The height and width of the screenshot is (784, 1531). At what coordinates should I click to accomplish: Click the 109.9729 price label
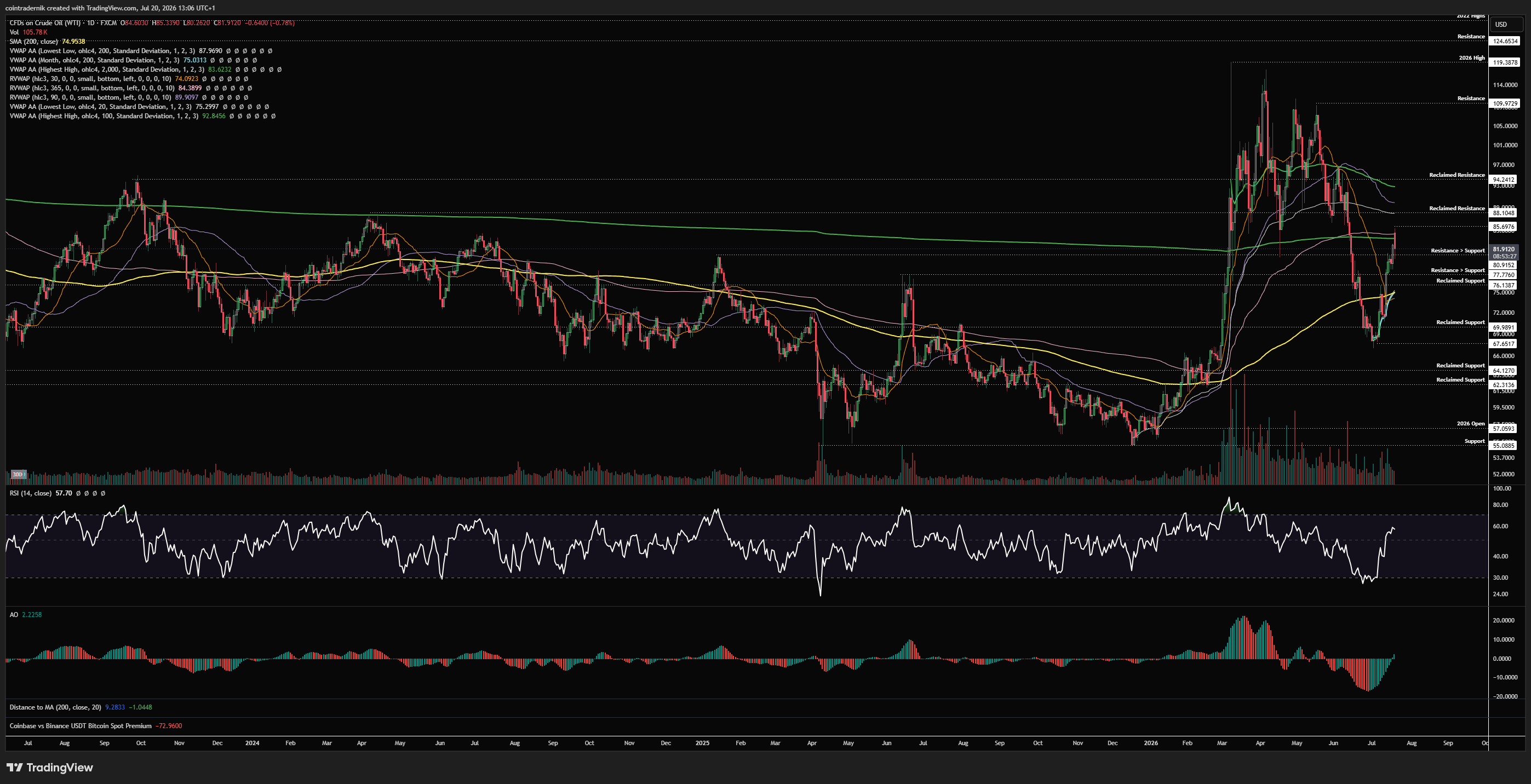pyautogui.click(x=1505, y=103)
